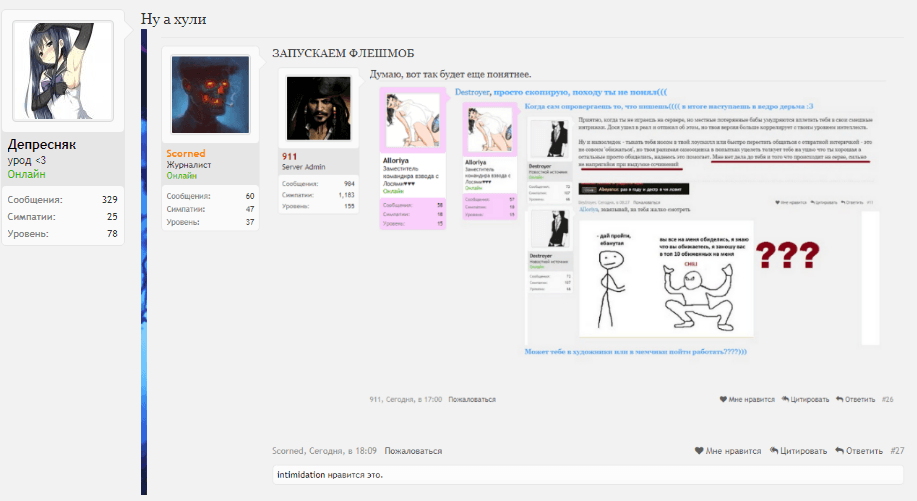Click the blue 'Может тебе в художники' line

[636, 351]
